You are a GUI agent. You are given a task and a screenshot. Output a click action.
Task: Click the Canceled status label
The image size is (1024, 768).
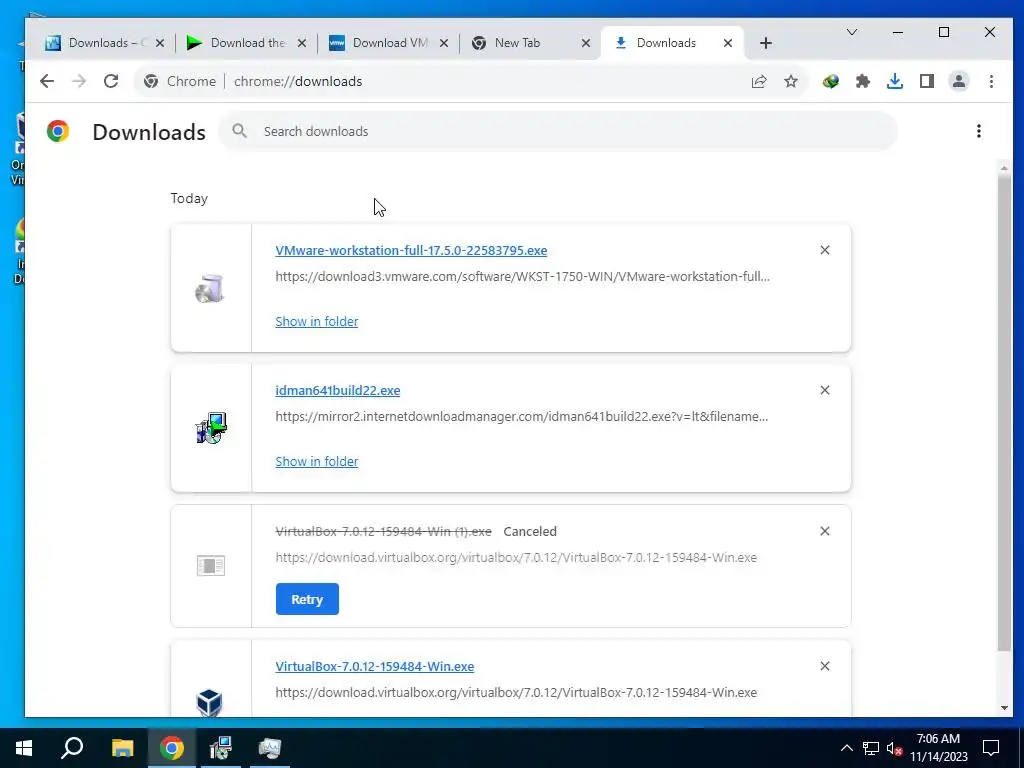coord(530,532)
